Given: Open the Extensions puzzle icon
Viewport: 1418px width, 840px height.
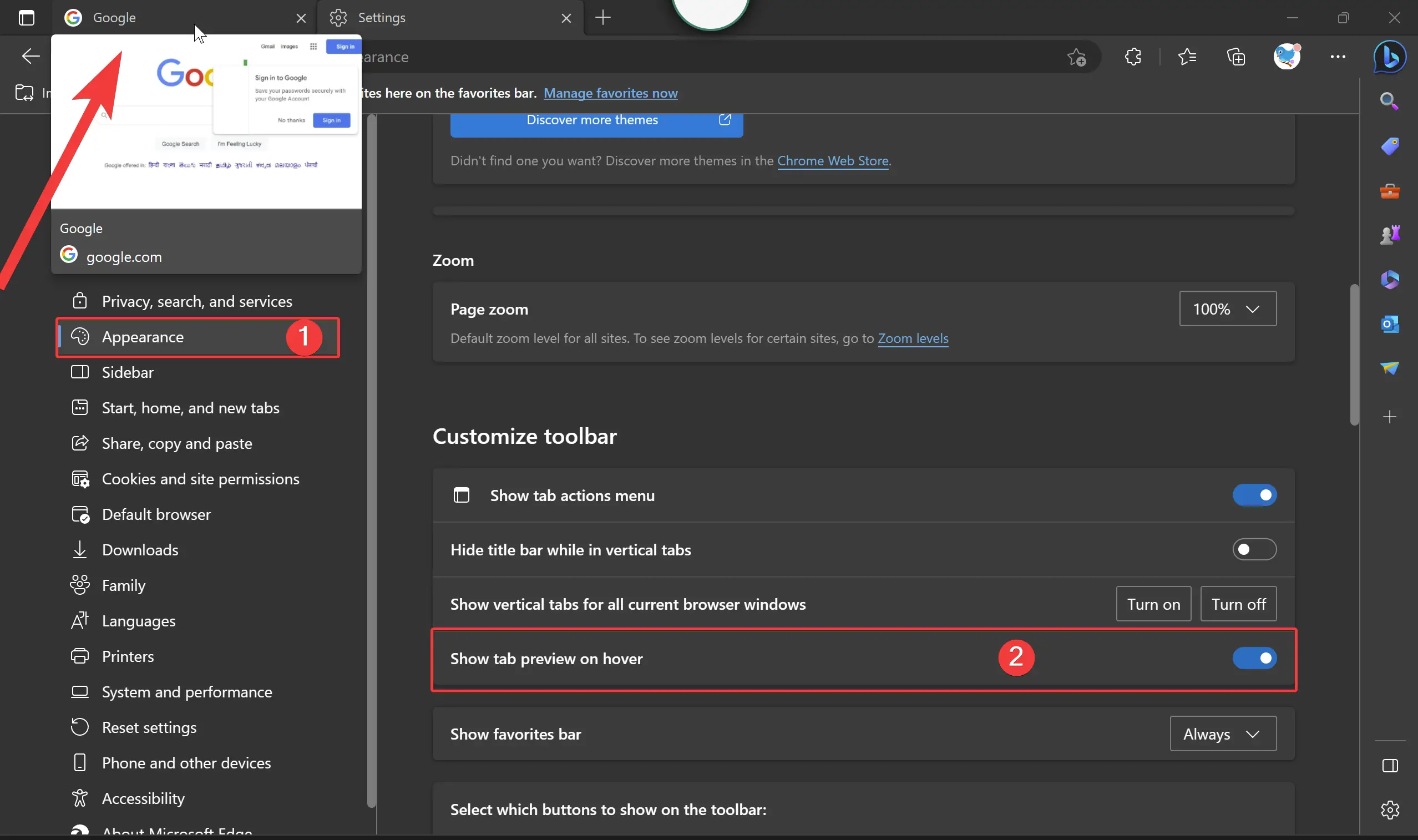Looking at the screenshot, I should click(x=1133, y=57).
